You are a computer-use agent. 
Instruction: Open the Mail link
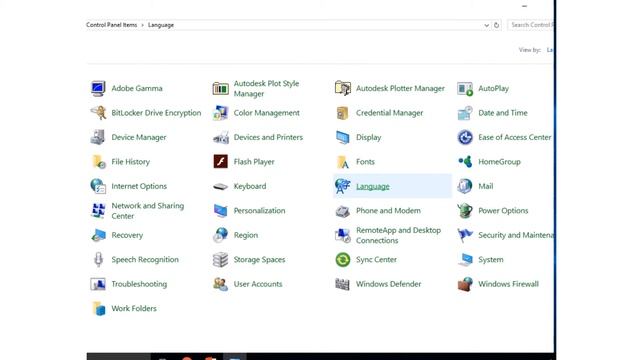[486, 186]
